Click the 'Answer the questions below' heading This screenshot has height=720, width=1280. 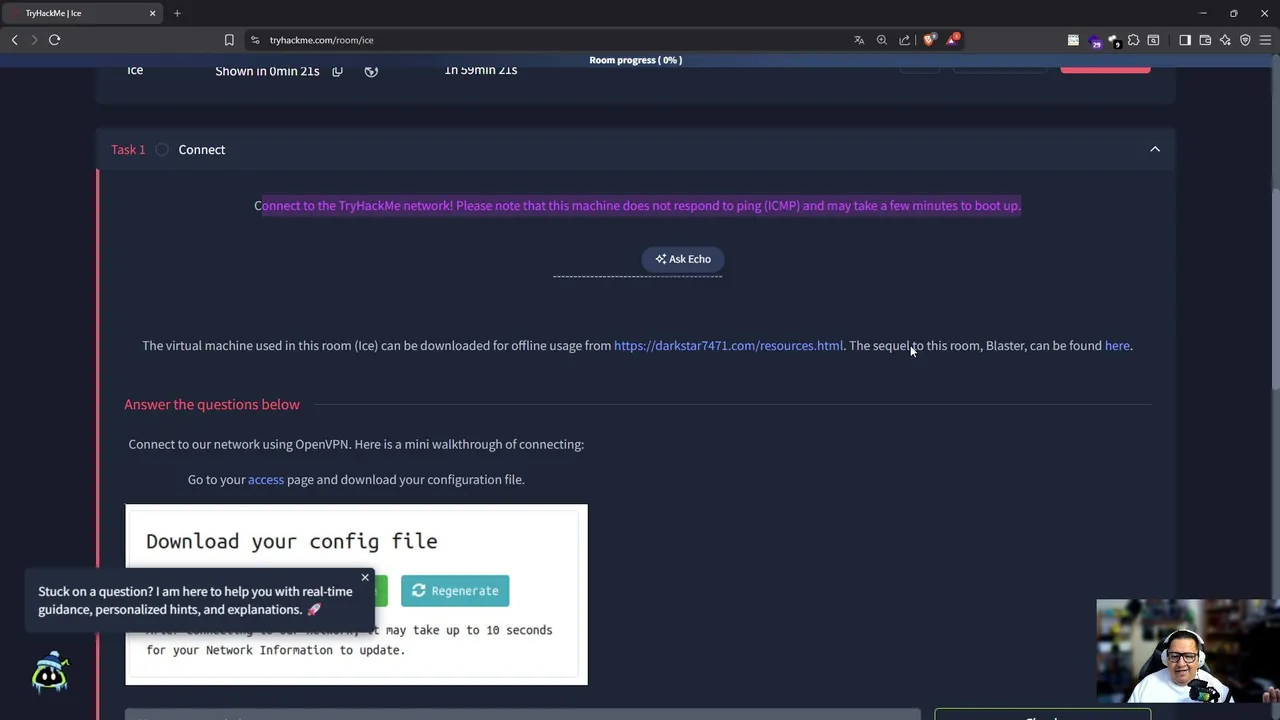[x=212, y=404]
